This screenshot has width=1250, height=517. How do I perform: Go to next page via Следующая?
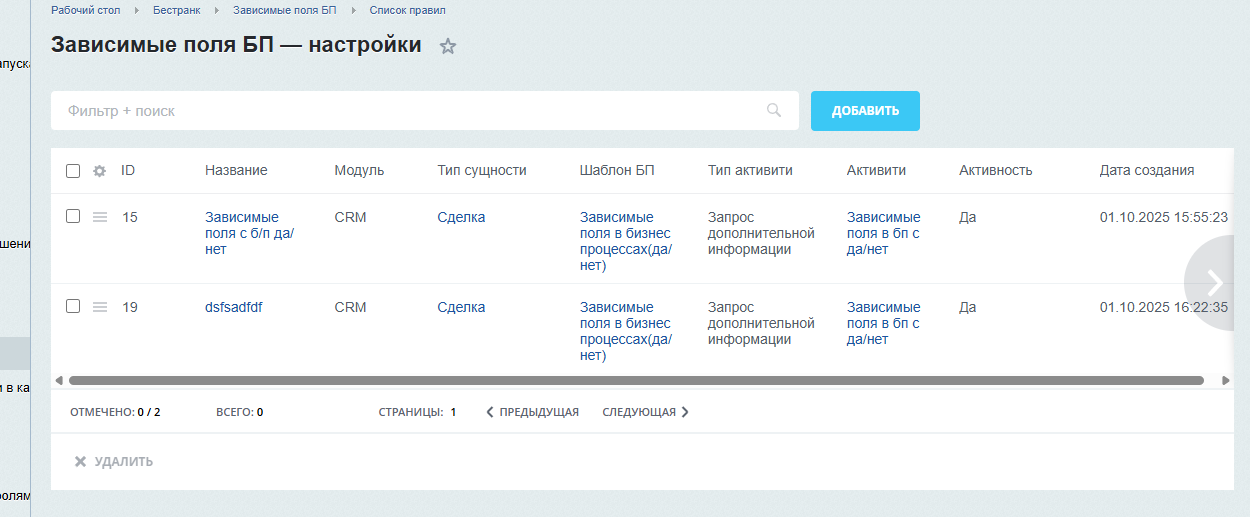pyautogui.click(x=645, y=412)
